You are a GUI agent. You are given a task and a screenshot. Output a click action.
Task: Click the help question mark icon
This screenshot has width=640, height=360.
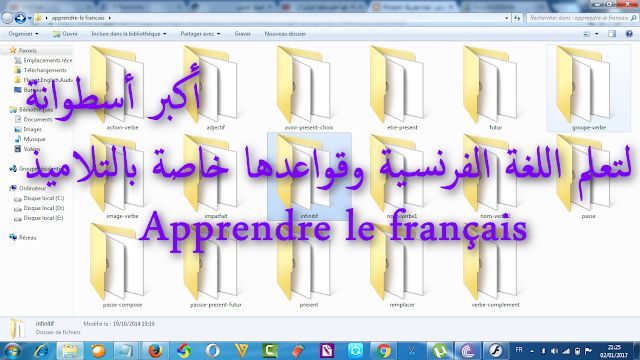629,34
